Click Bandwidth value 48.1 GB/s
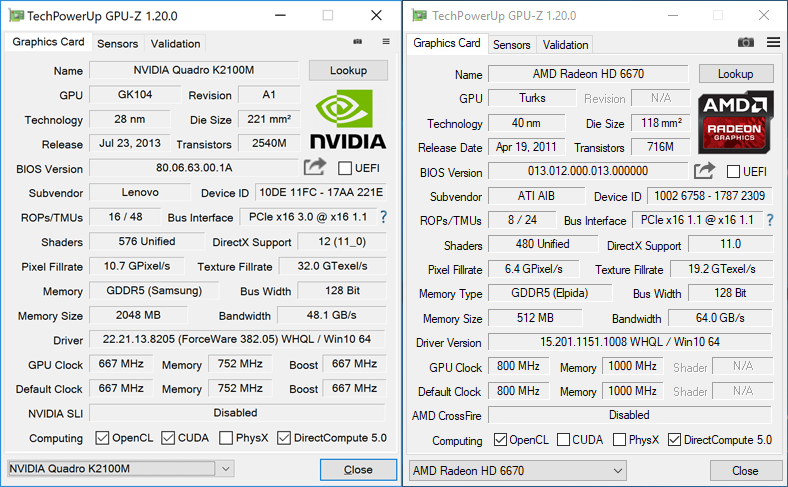 pos(332,315)
